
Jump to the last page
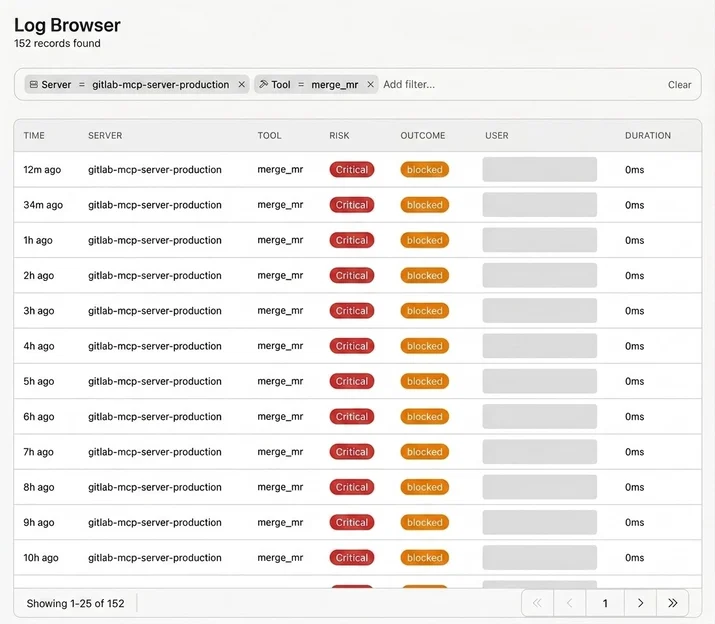pyautogui.click(x=672, y=603)
